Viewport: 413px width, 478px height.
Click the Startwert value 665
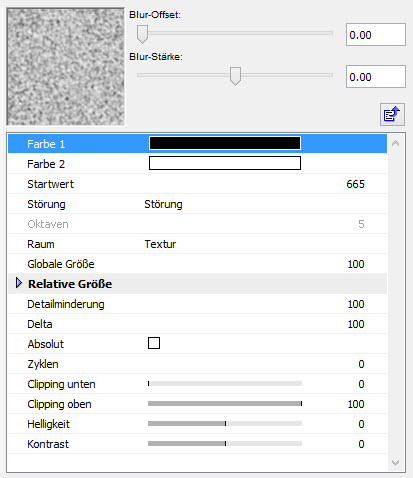(x=355, y=184)
